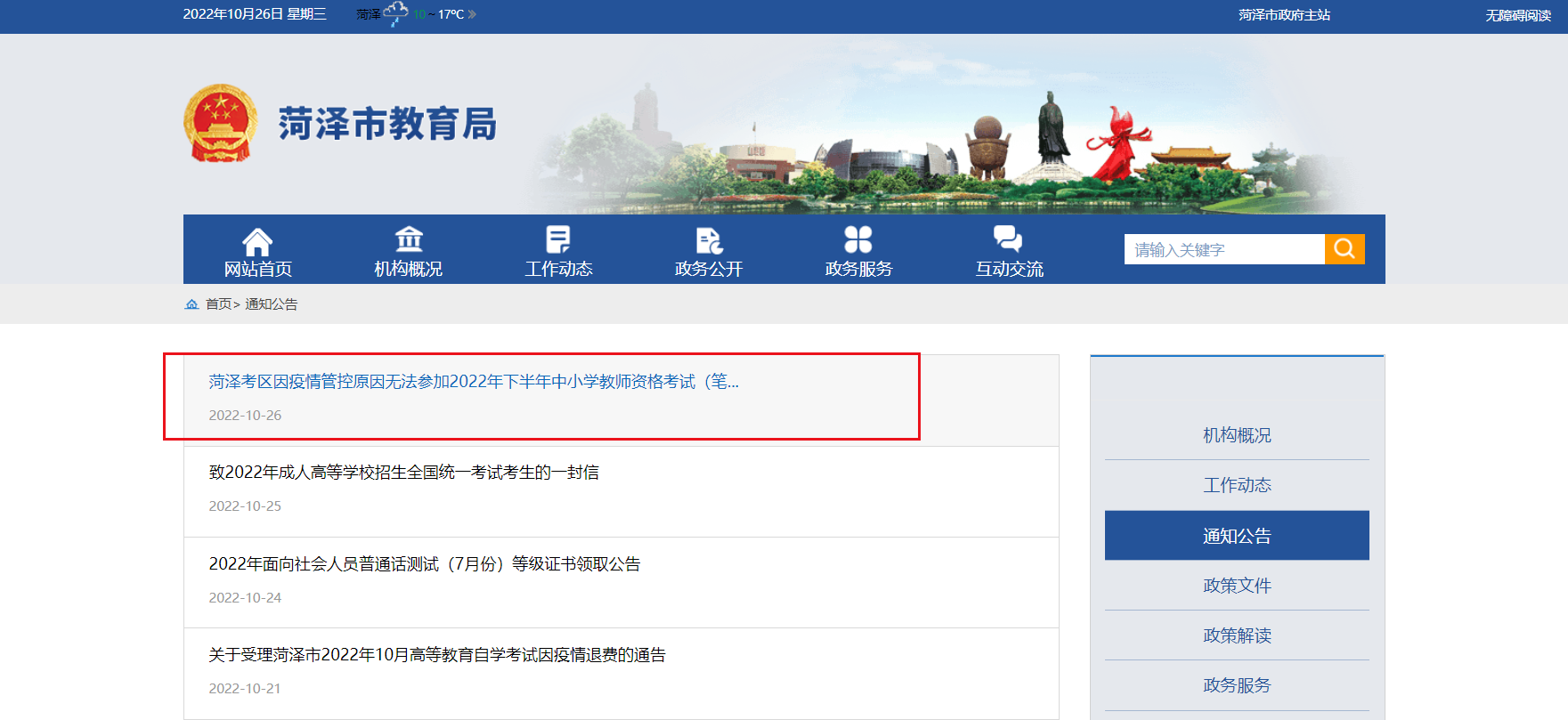1568x720 pixels.
Task: Click the 17℃ temperature reading
Action: tap(451, 14)
